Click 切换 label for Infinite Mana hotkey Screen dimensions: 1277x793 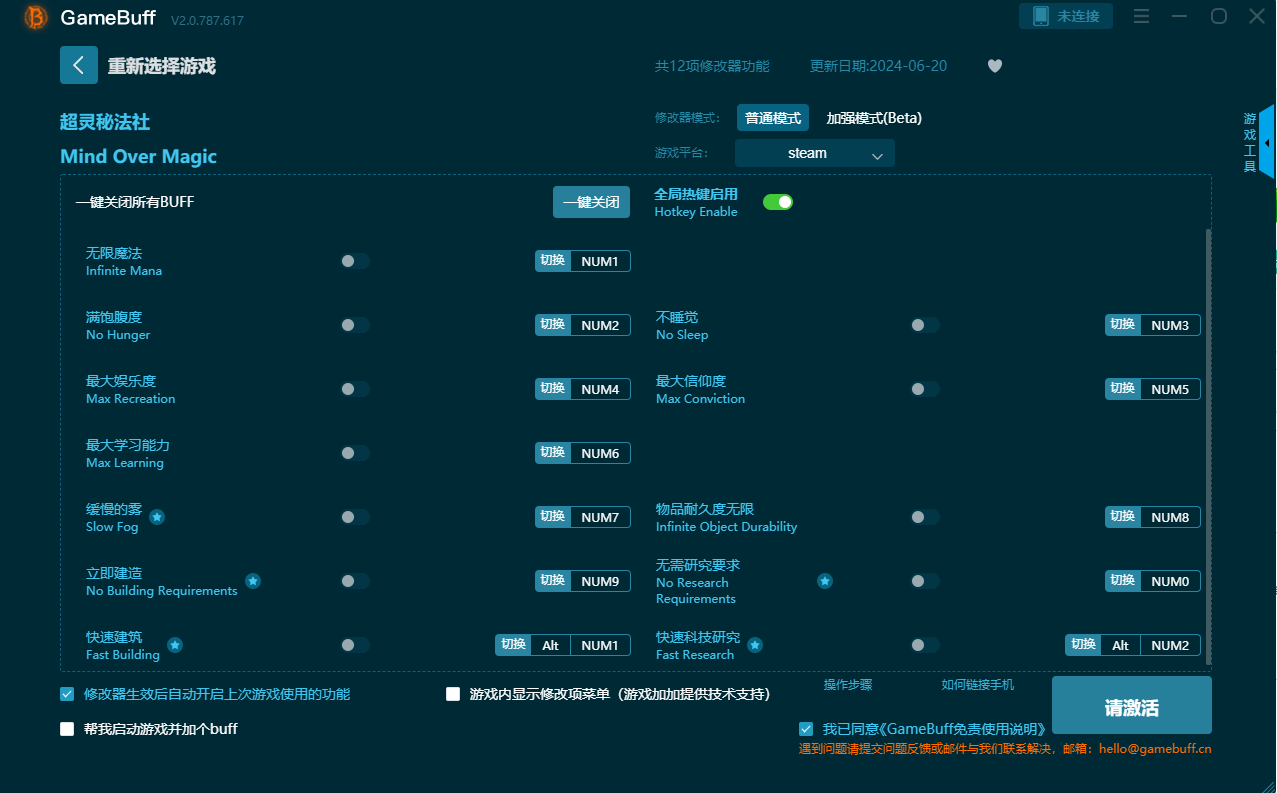pyautogui.click(x=553, y=262)
